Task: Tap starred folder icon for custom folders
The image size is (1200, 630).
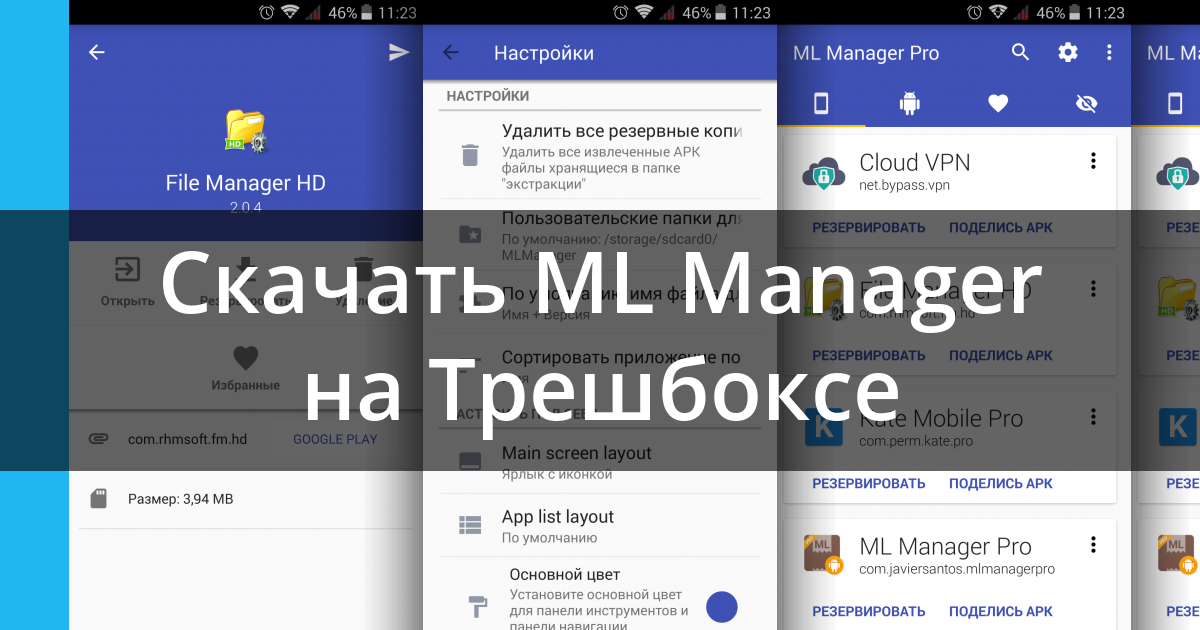Action: [469, 235]
